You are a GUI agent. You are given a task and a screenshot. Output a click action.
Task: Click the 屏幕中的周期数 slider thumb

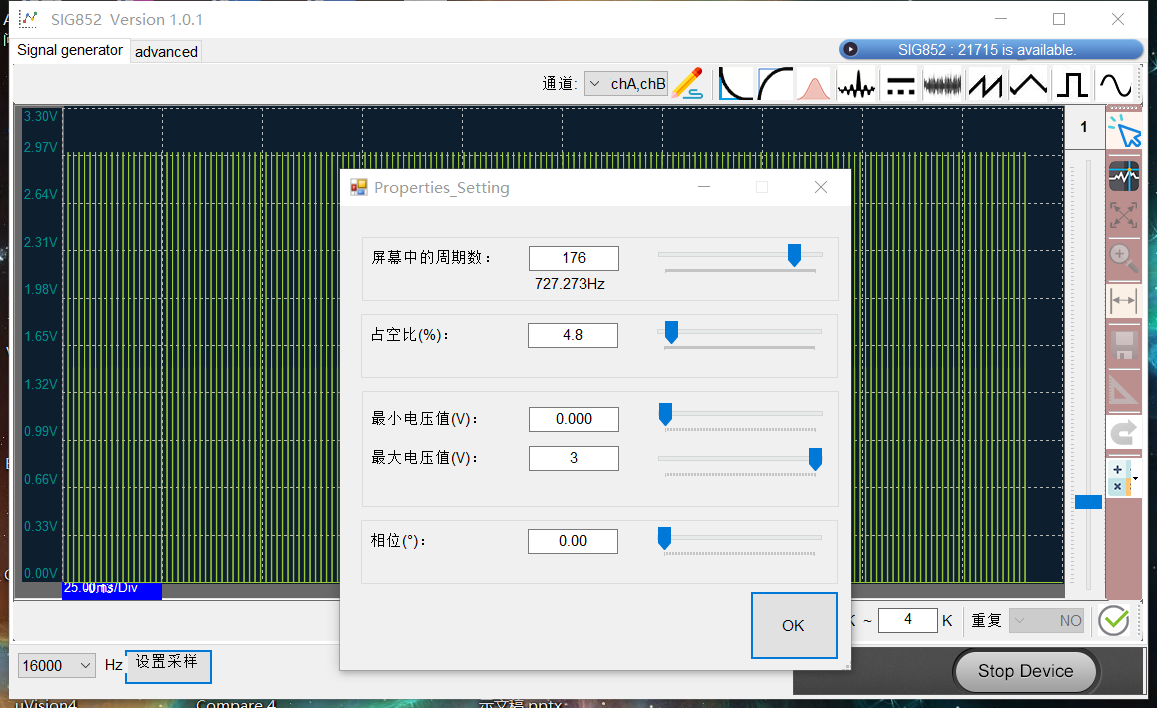794,255
